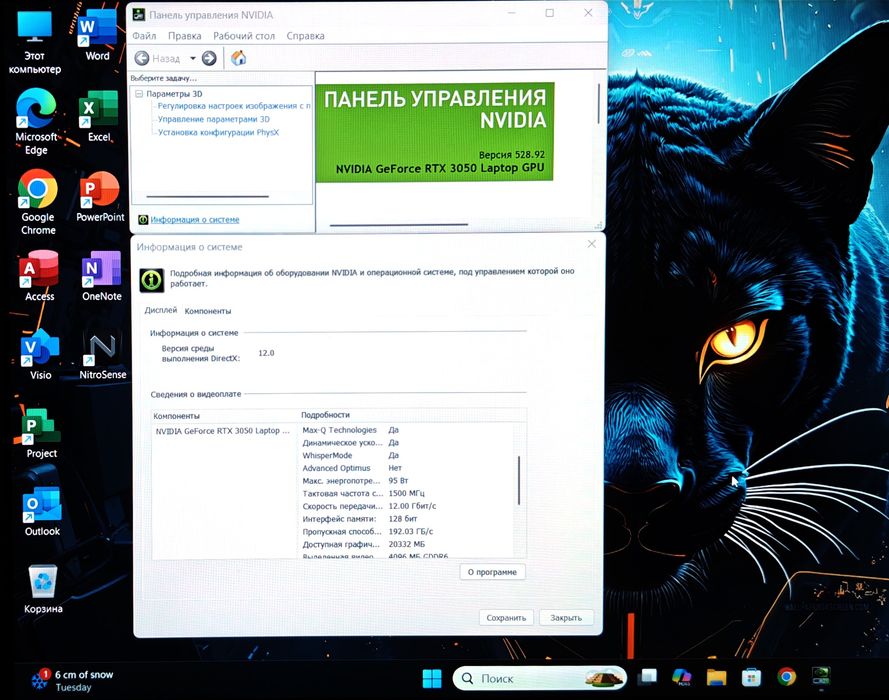Open the Outlook desktop shortcut
This screenshot has height=700, width=889.
click(x=42, y=511)
